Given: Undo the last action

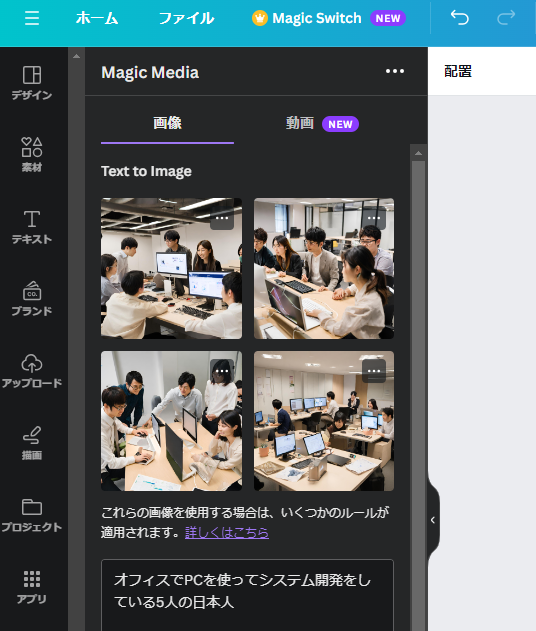Looking at the screenshot, I should 460,18.
